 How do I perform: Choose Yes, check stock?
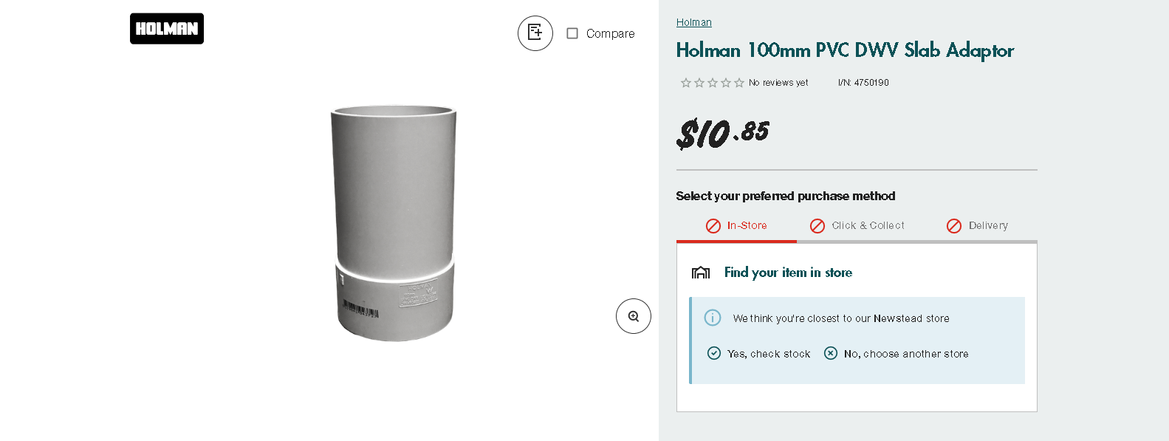click(x=768, y=353)
